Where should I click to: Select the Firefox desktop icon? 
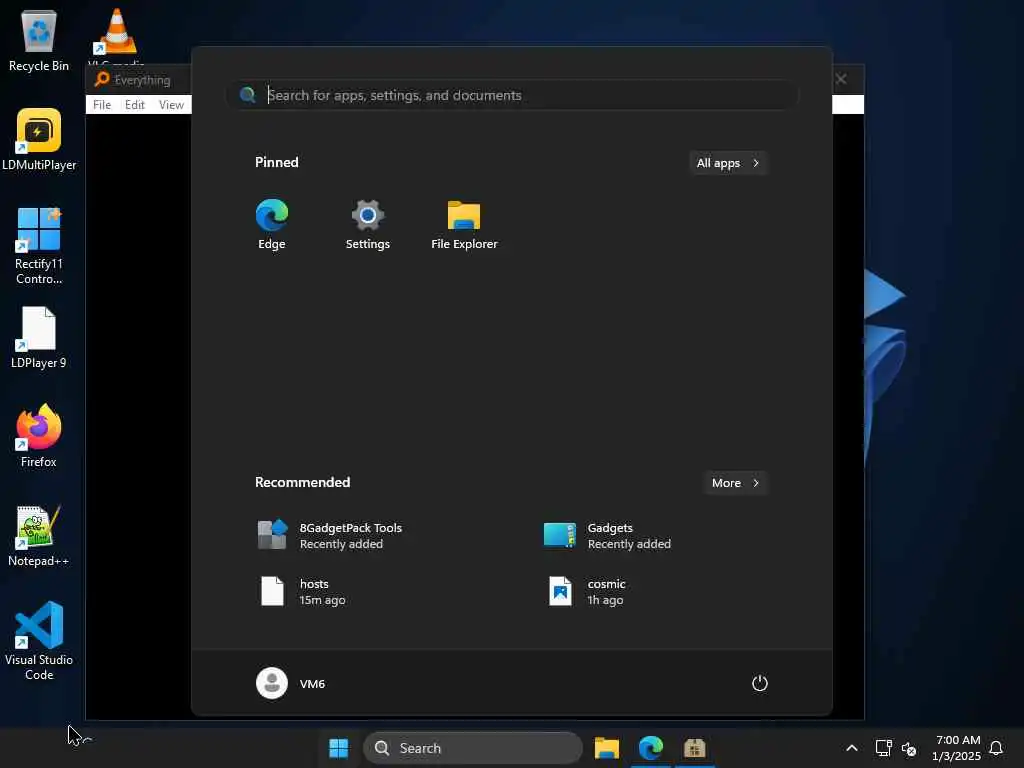pyautogui.click(x=39, y=436)
